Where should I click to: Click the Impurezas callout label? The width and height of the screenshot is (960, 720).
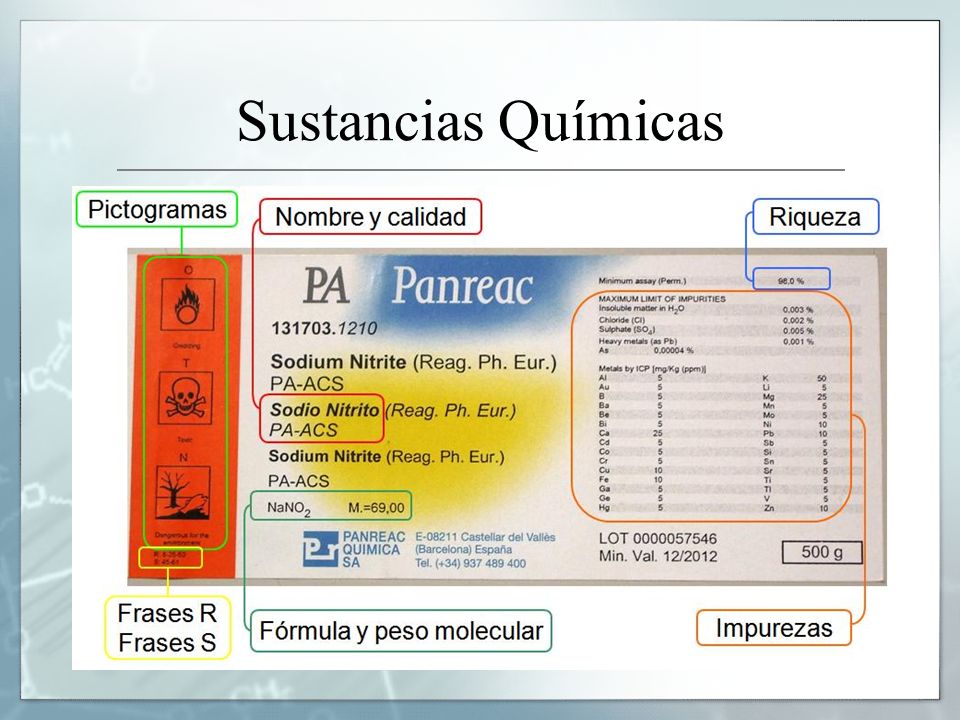(774, 628)
